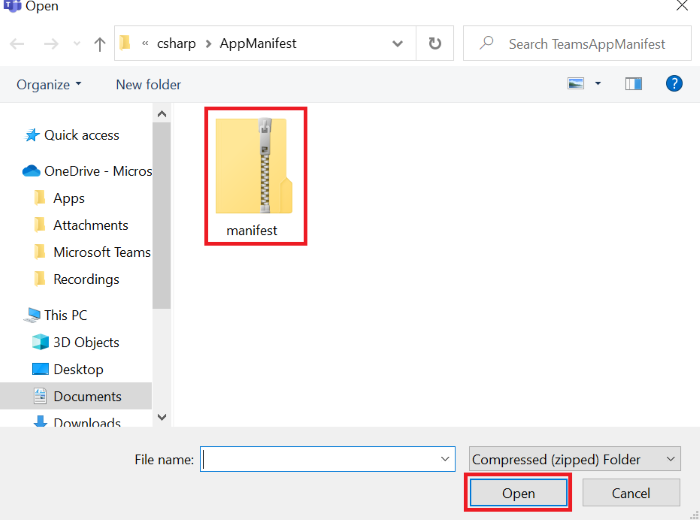Expand the address bar history dropdown
The height and width of the screenshot is (520, 700).
(x=397, y=43)
